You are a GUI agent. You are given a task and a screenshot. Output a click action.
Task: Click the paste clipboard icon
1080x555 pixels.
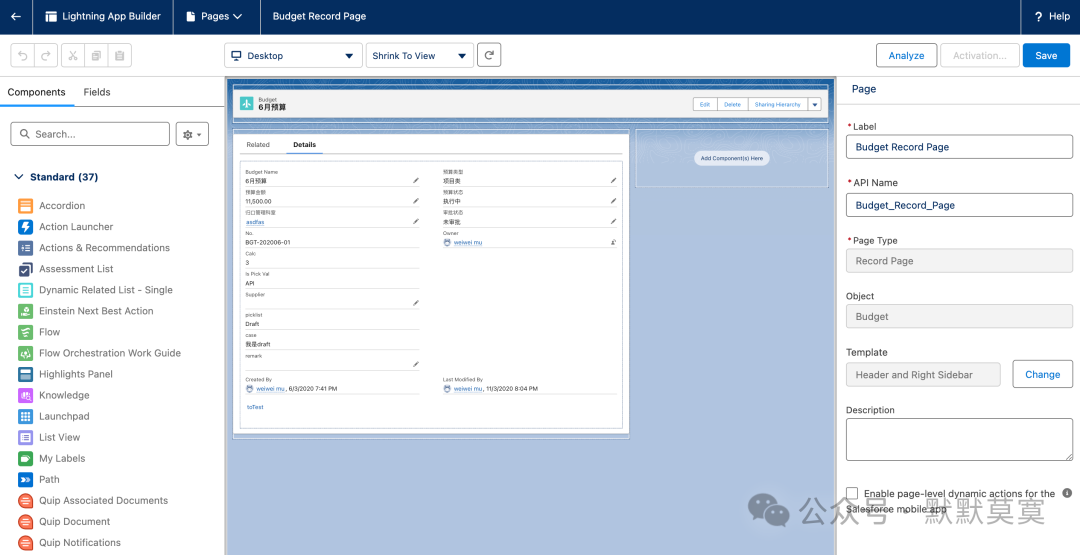point(119,56)
